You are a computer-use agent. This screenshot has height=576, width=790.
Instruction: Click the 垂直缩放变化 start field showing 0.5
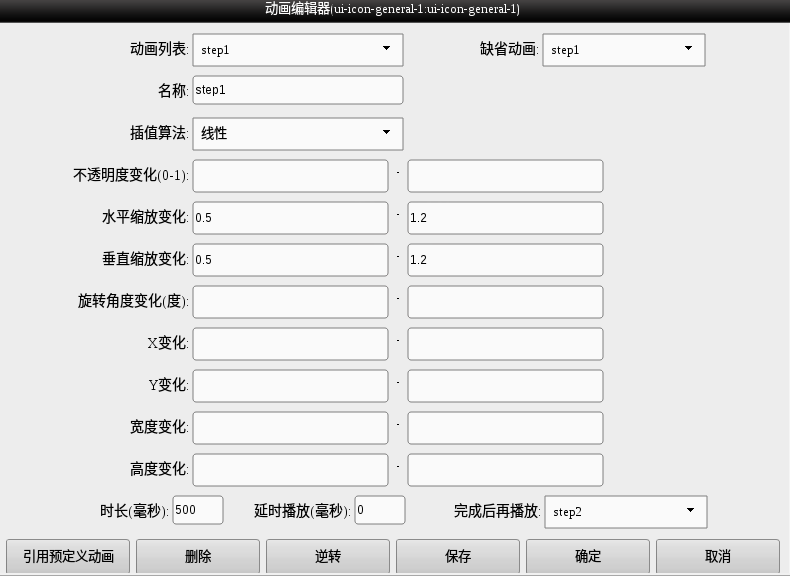290,260
